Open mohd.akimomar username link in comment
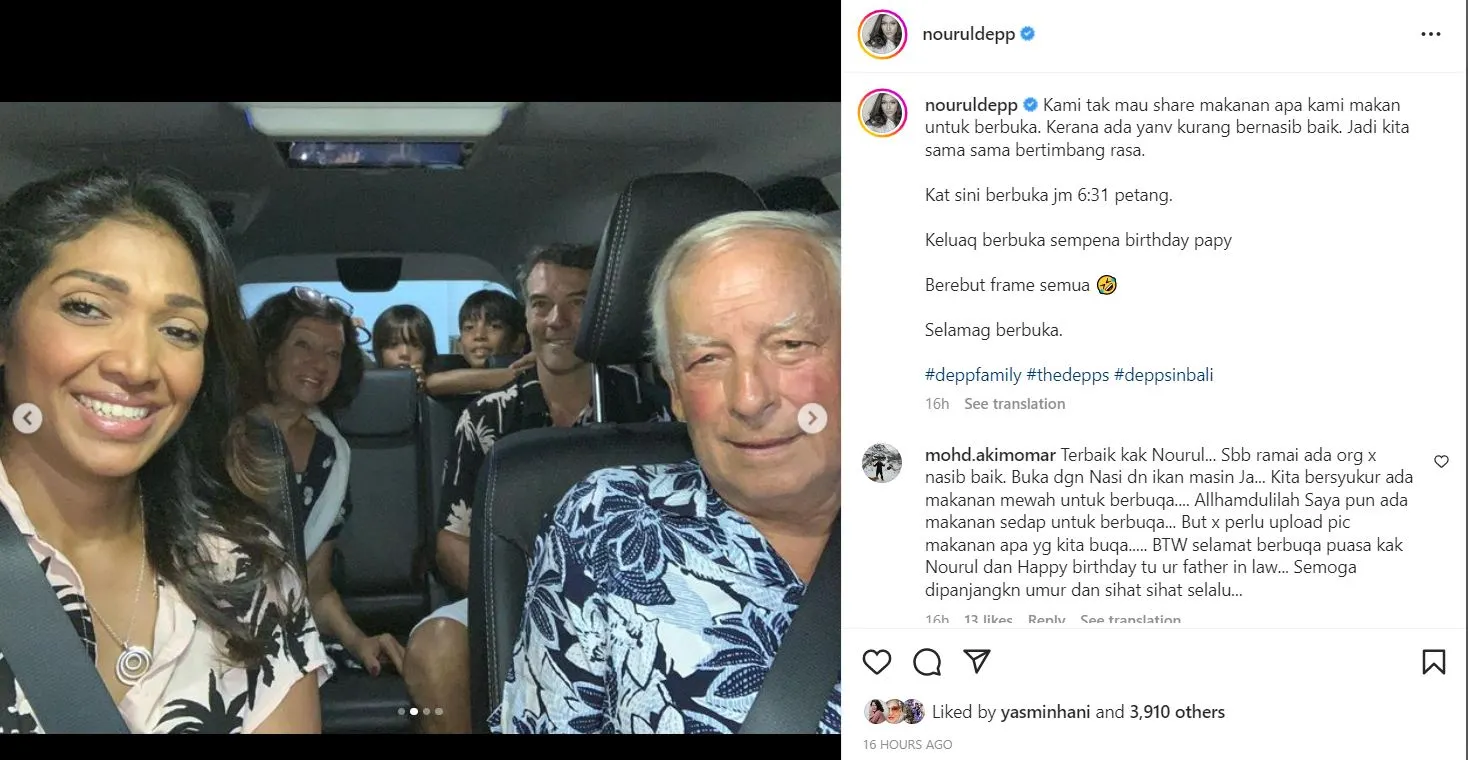 990,455
